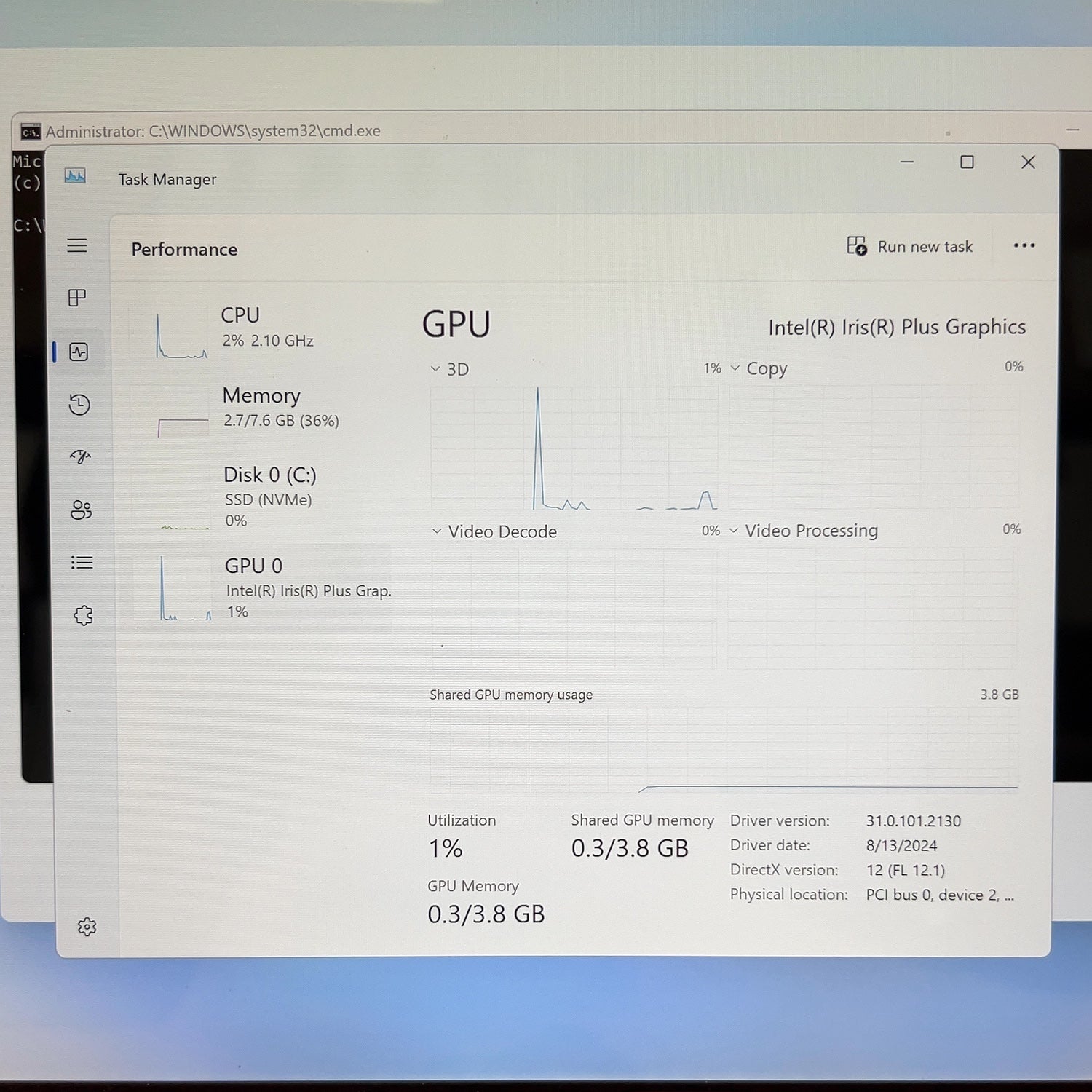The height and width of the screenshot is (1092, 1092).
Task: Click driver version 31.0.101.2130
Action: (914, 821)
